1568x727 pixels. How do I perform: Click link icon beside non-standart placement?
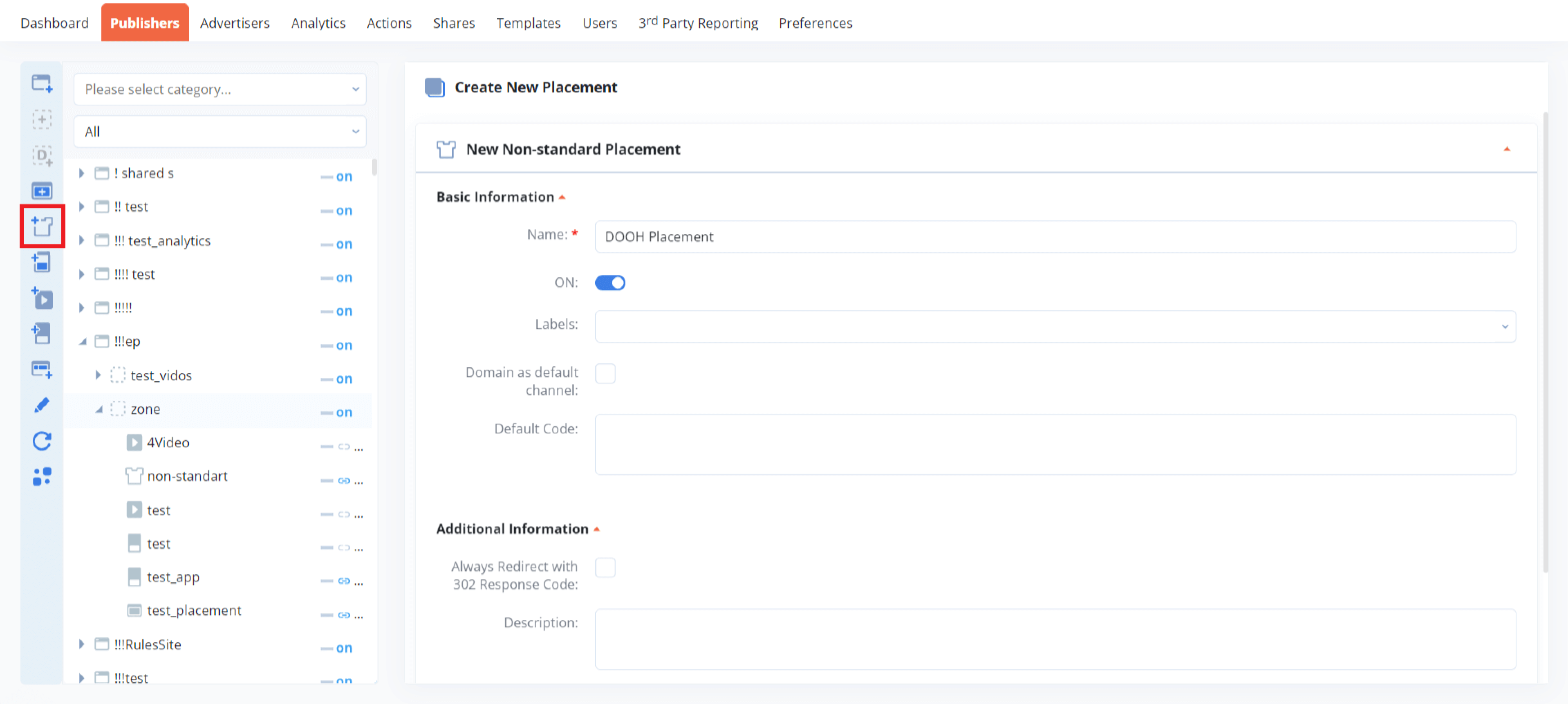click(x=344, y=481)
